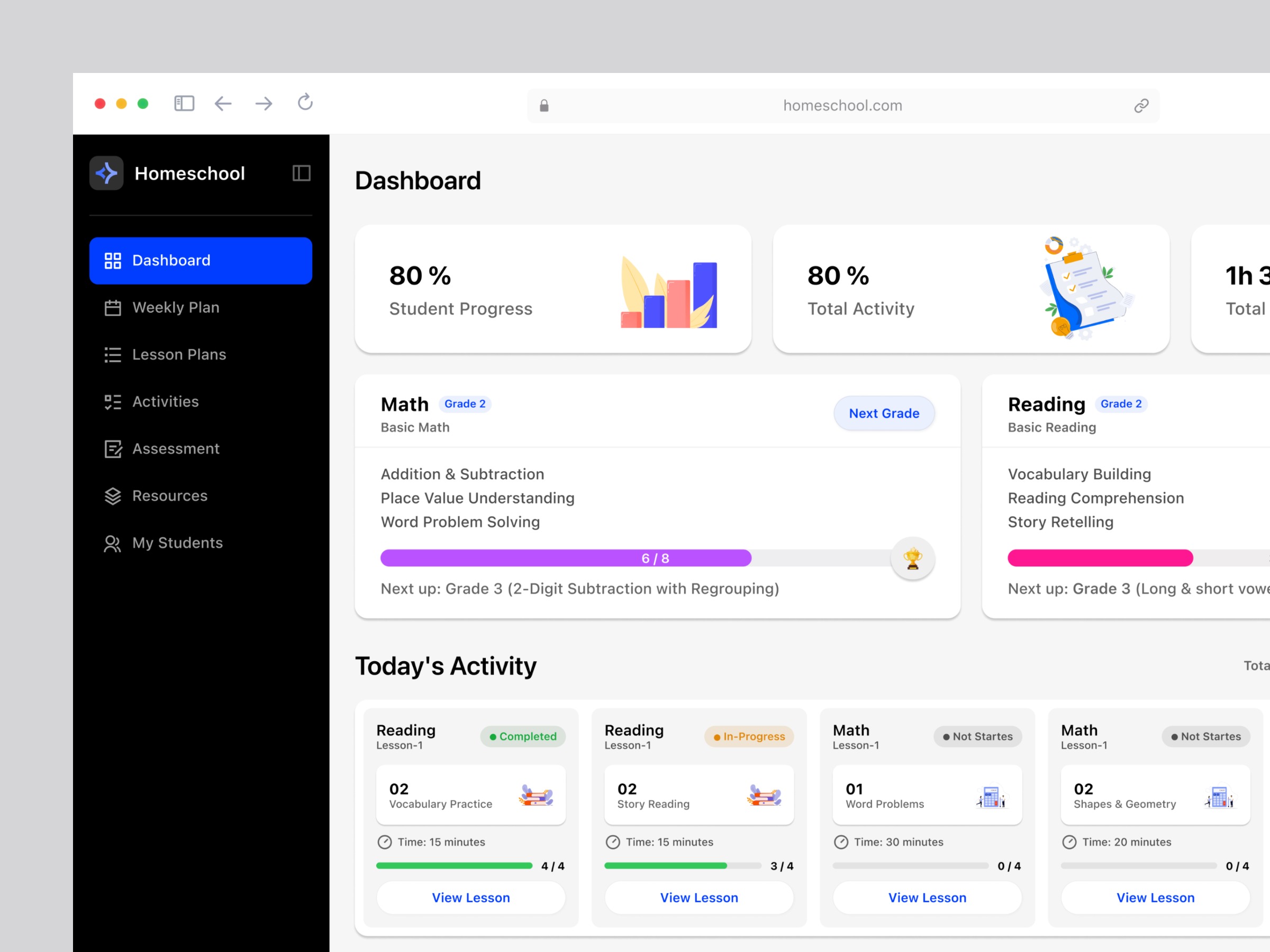Copy link via address bar chain icon
The image size is (1270, 952).
click(x=1141, y=106)
